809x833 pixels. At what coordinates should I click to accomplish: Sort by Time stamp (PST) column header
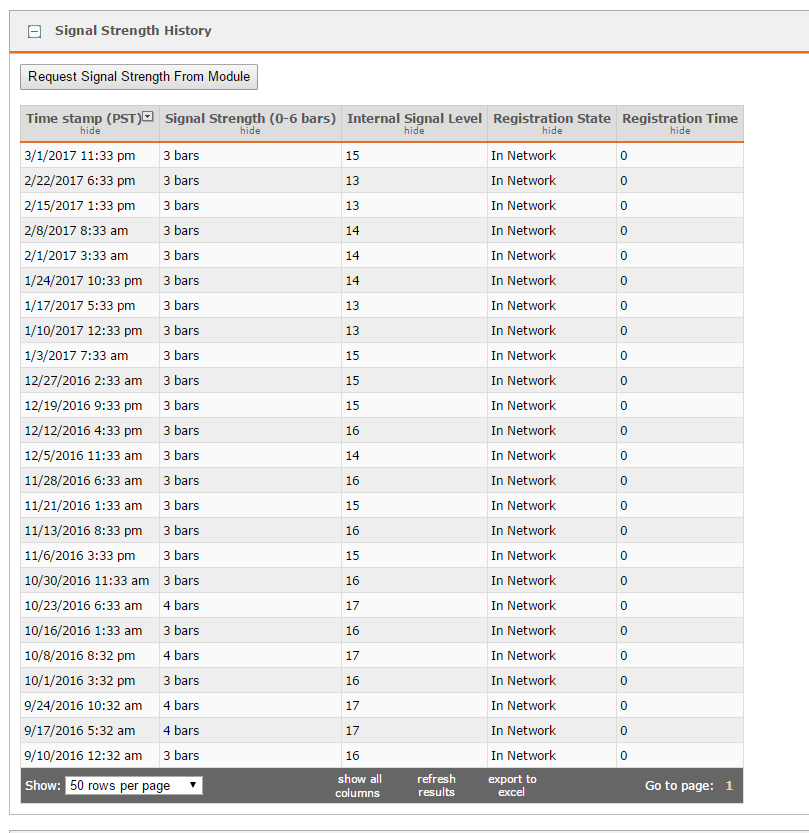click(x=84, y=118)
